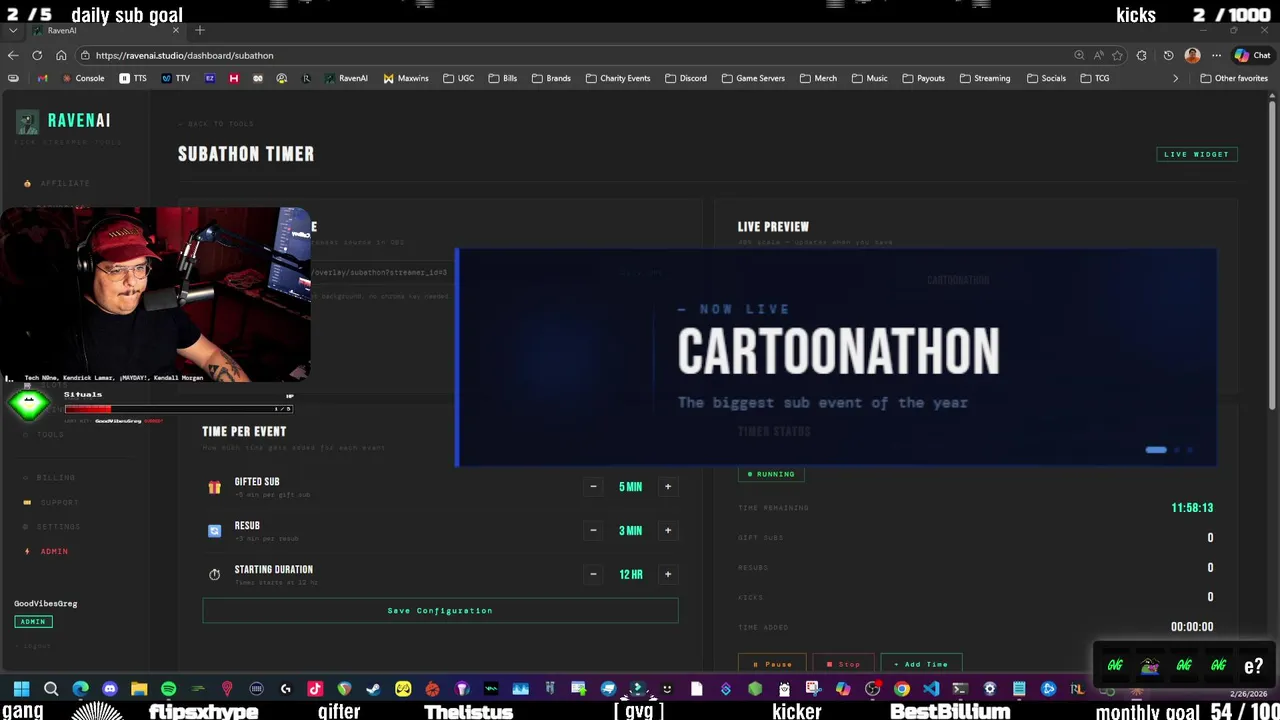1280x720 pixels.
Task: Open the RavenAI bookmark
Action: 346,78
